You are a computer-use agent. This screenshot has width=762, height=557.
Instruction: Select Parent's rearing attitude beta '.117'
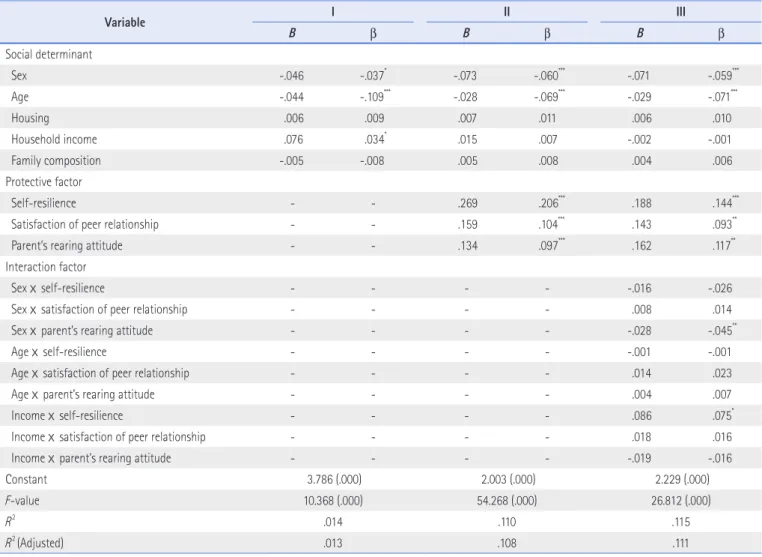coord(724,245)
